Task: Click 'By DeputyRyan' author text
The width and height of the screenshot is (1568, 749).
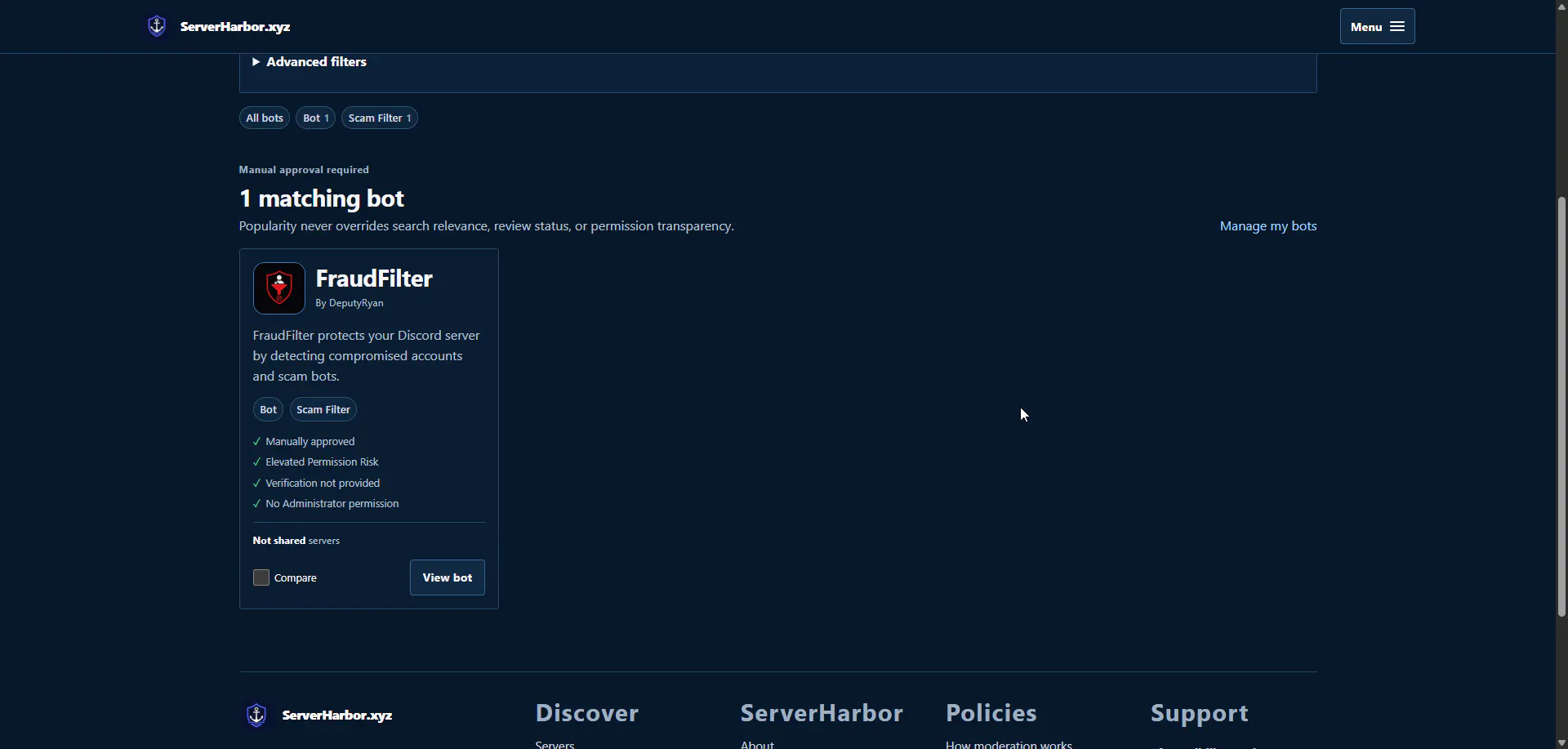Action: point(350,303)
